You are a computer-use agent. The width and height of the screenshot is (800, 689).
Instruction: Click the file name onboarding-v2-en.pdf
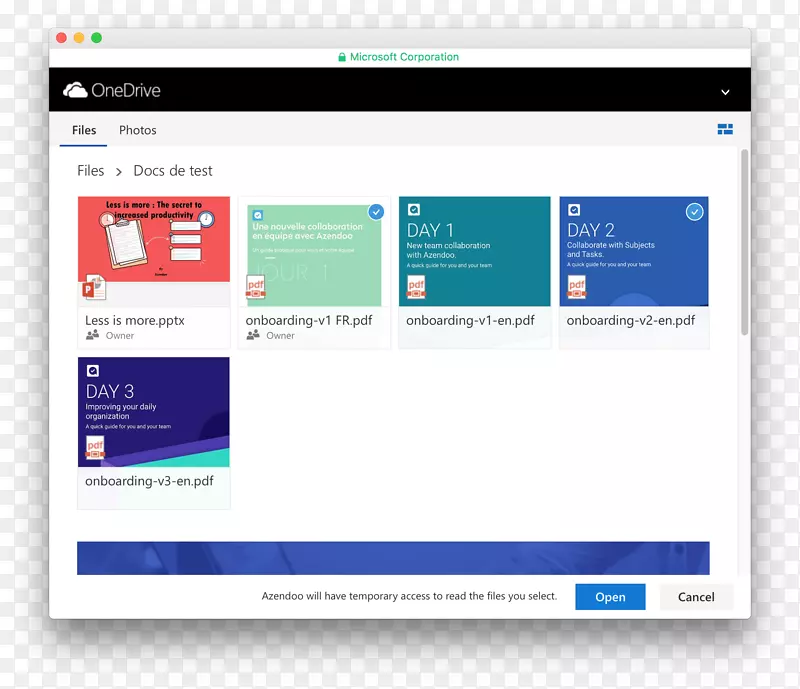[631, 321]
